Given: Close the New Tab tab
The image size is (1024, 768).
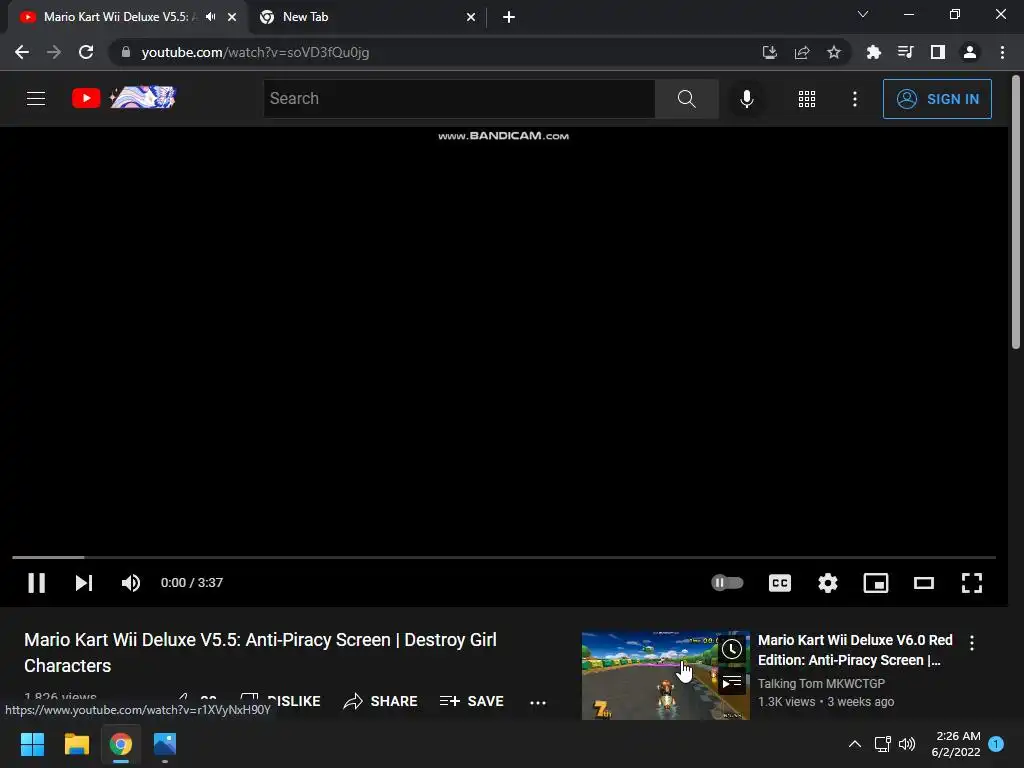Looking at the screenshot, I should pyautogui.click(x=471, y=18).
